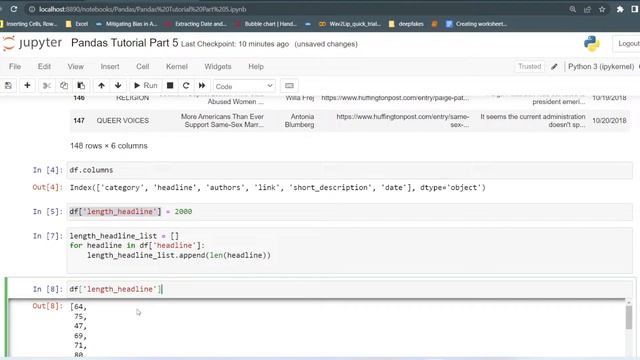Click the share page icon in address bar
The width and height of the screenshot is (640, 360).
click(x=587, y=9)
